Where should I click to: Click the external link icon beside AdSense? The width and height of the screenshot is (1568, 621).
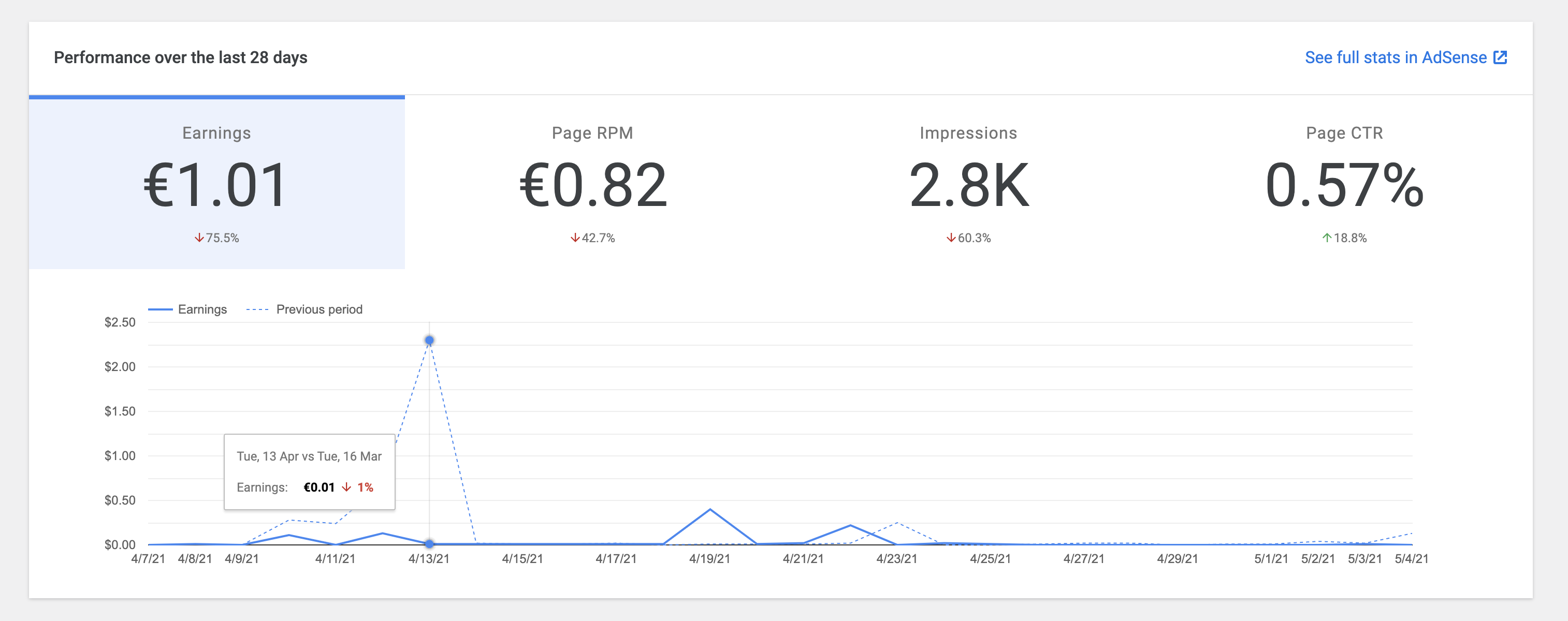point(1501,57)
